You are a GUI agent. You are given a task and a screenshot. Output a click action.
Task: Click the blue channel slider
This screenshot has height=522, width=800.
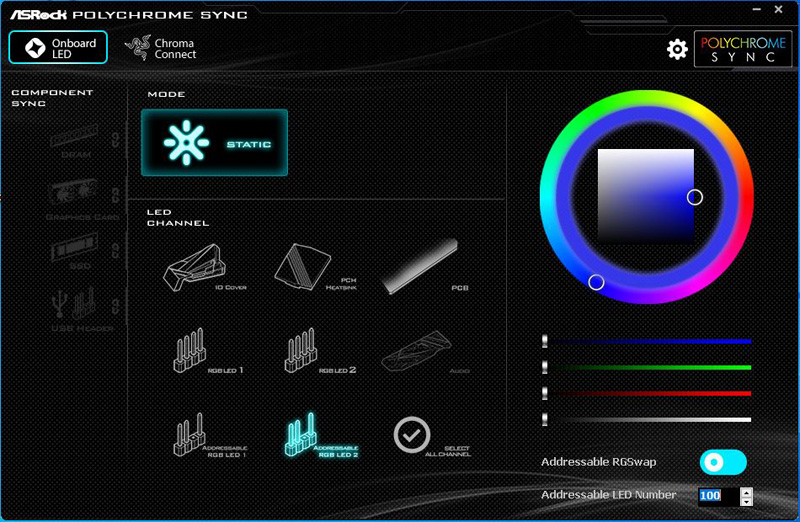pos(647,341)
